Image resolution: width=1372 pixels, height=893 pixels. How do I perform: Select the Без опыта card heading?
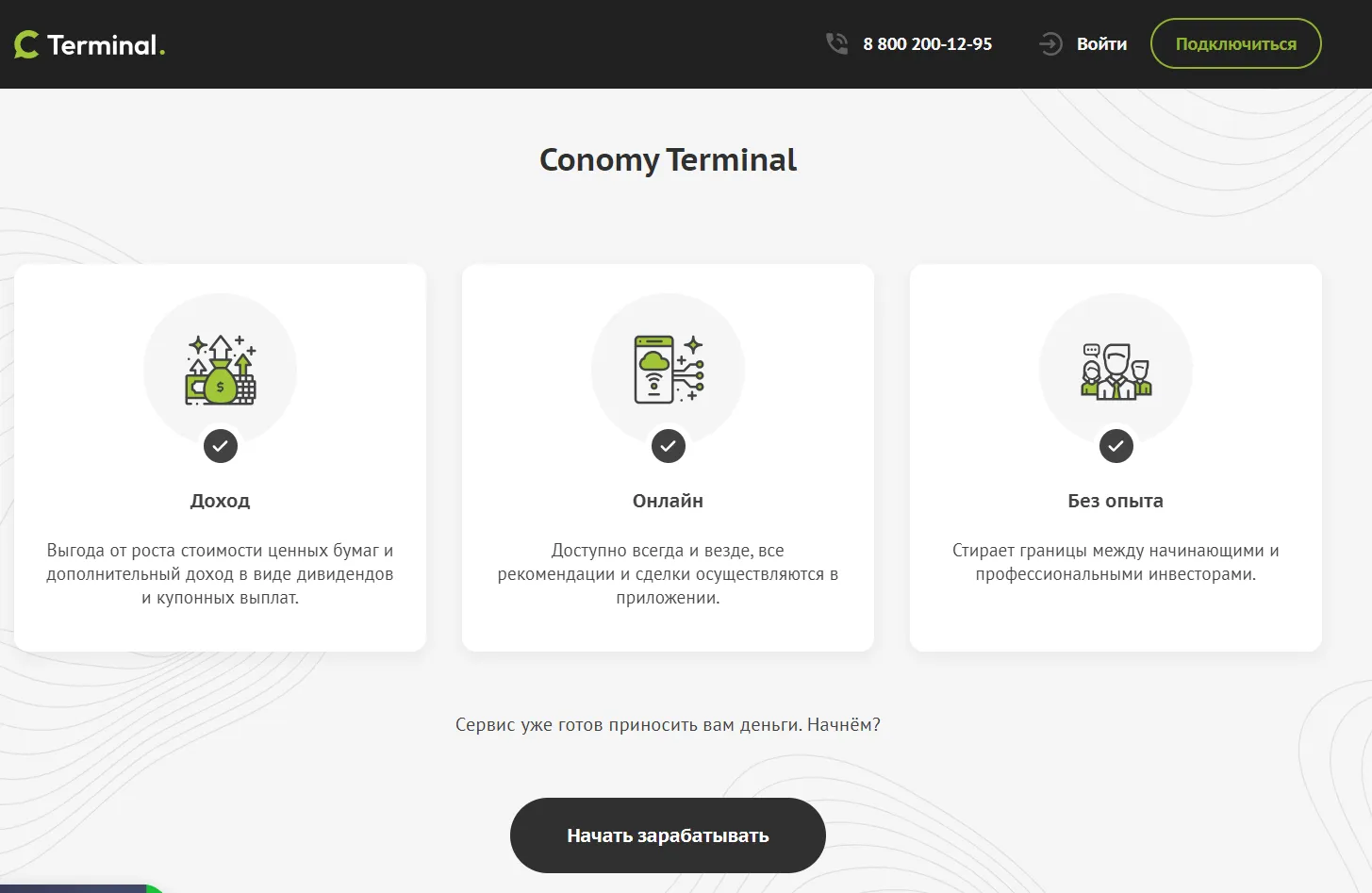(x=1116, y=501)
